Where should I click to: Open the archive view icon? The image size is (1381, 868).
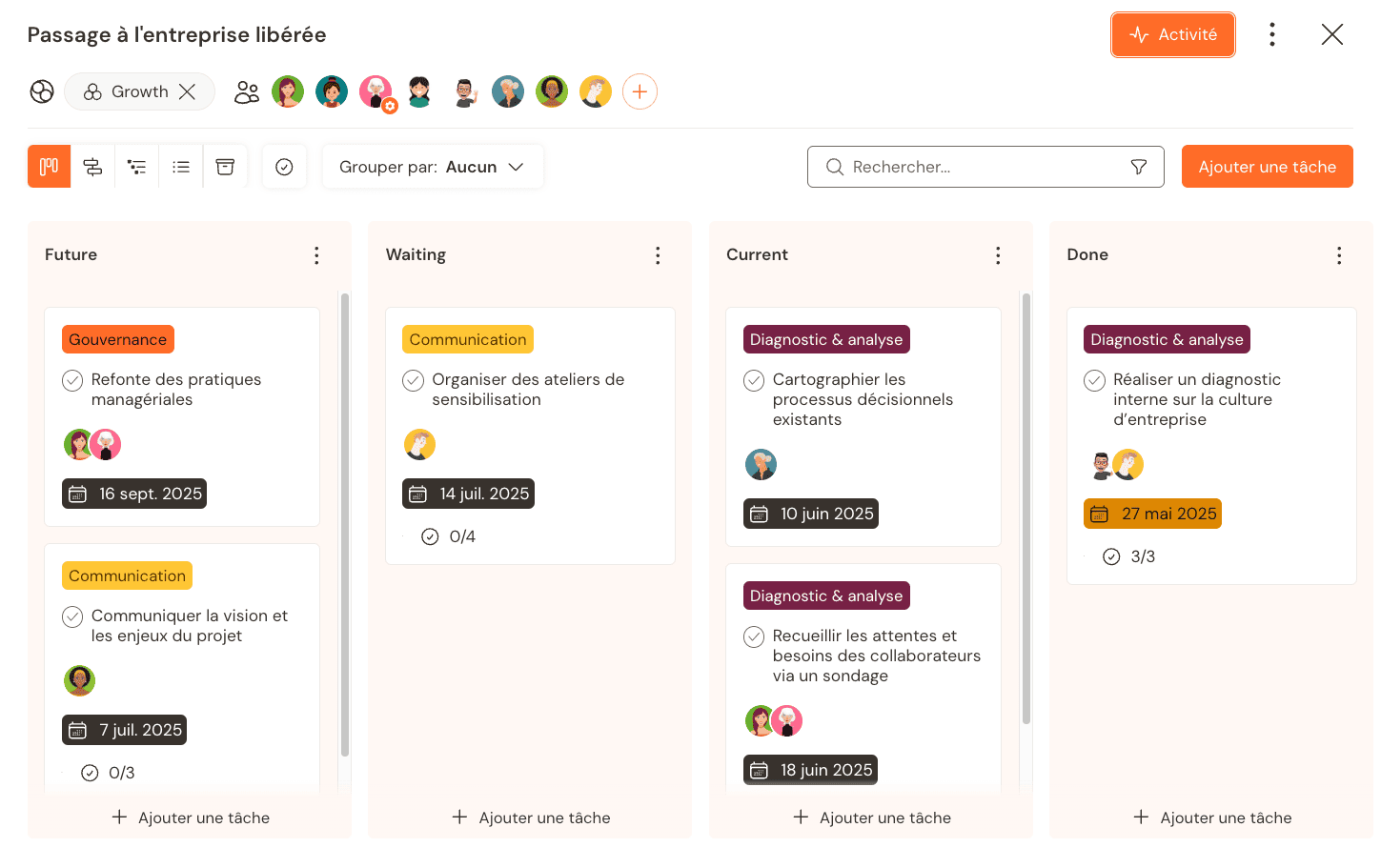[225, 166]
